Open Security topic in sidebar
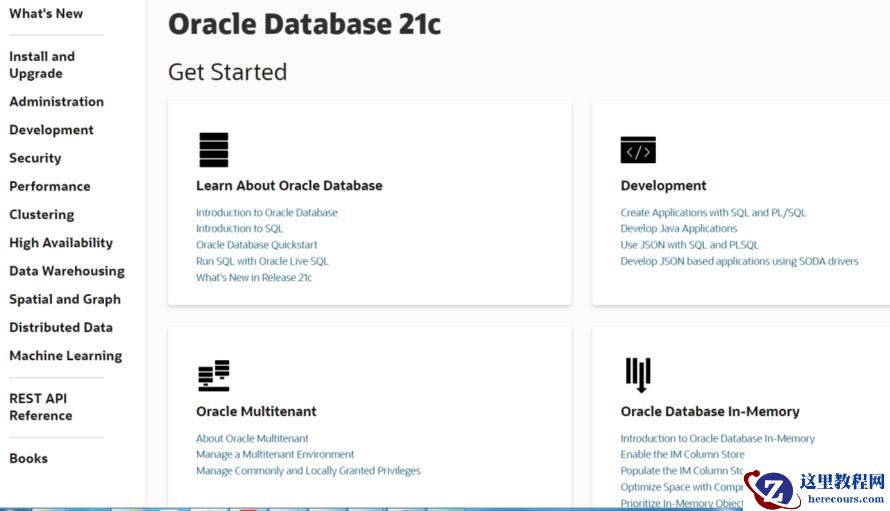 point(35,158)
